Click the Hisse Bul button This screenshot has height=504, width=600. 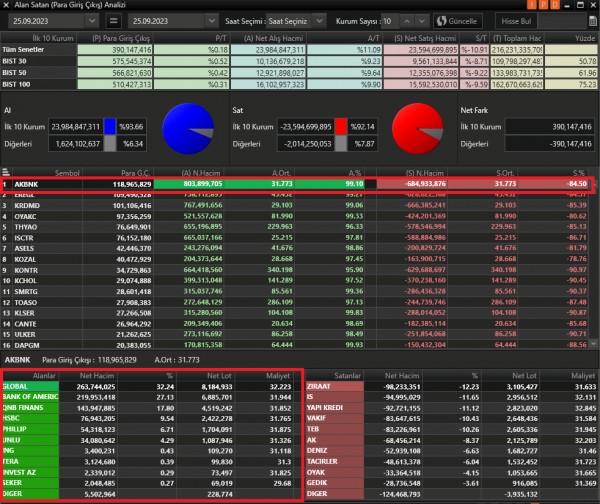point(516,21)
